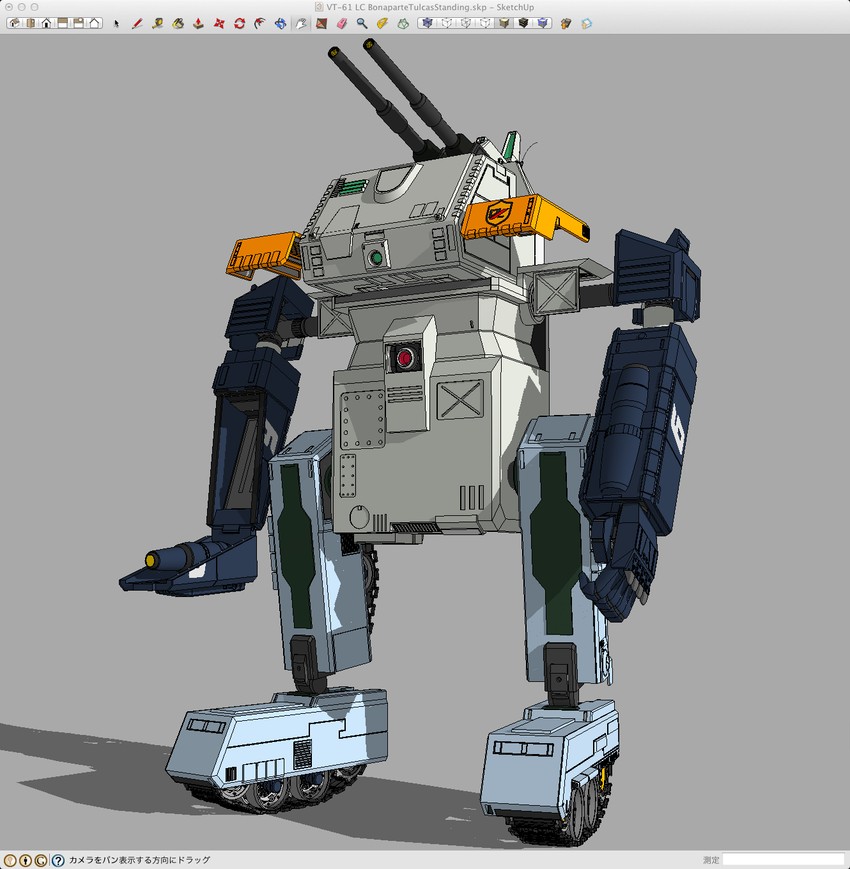Screen dimensions: 850x869
Task: Activate the Zoom magnifier tool
Action: (362, 23)
